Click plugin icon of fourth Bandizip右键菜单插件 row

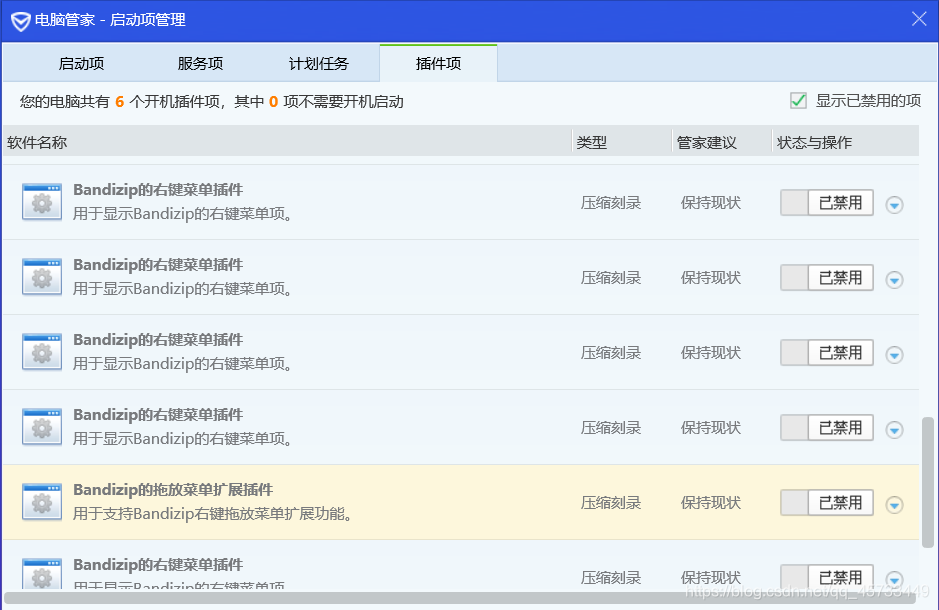coord(42,427)
